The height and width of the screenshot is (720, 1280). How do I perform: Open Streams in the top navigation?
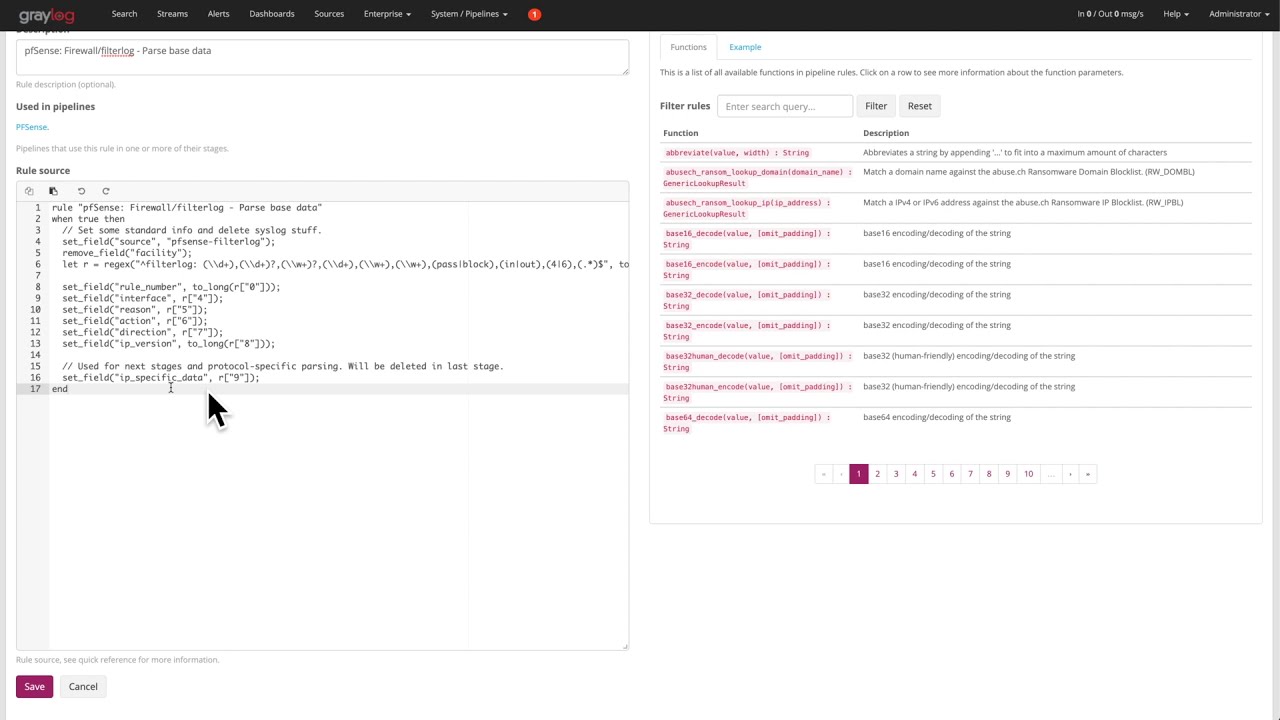[x=172, y=14]
